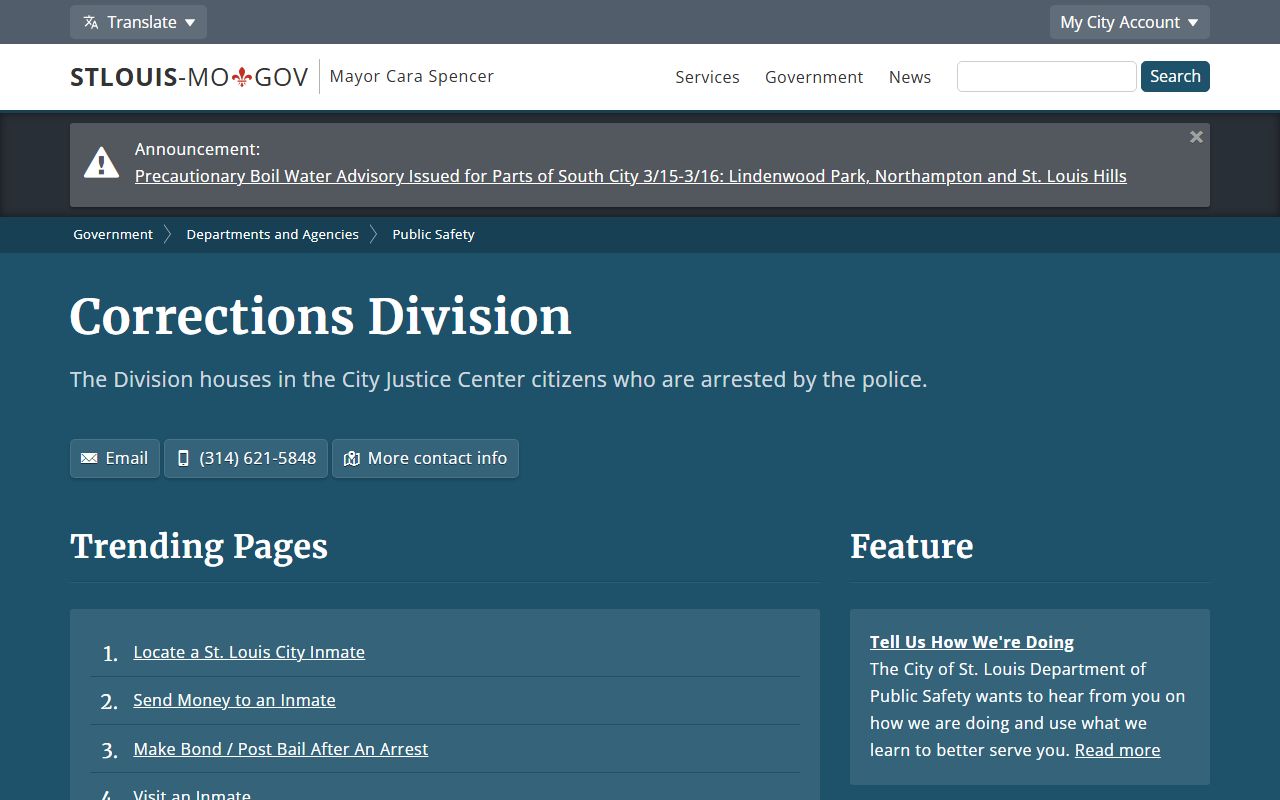Click the translate language icon
This screenshot has height=800, width=1280.
[x=91, y=22]
